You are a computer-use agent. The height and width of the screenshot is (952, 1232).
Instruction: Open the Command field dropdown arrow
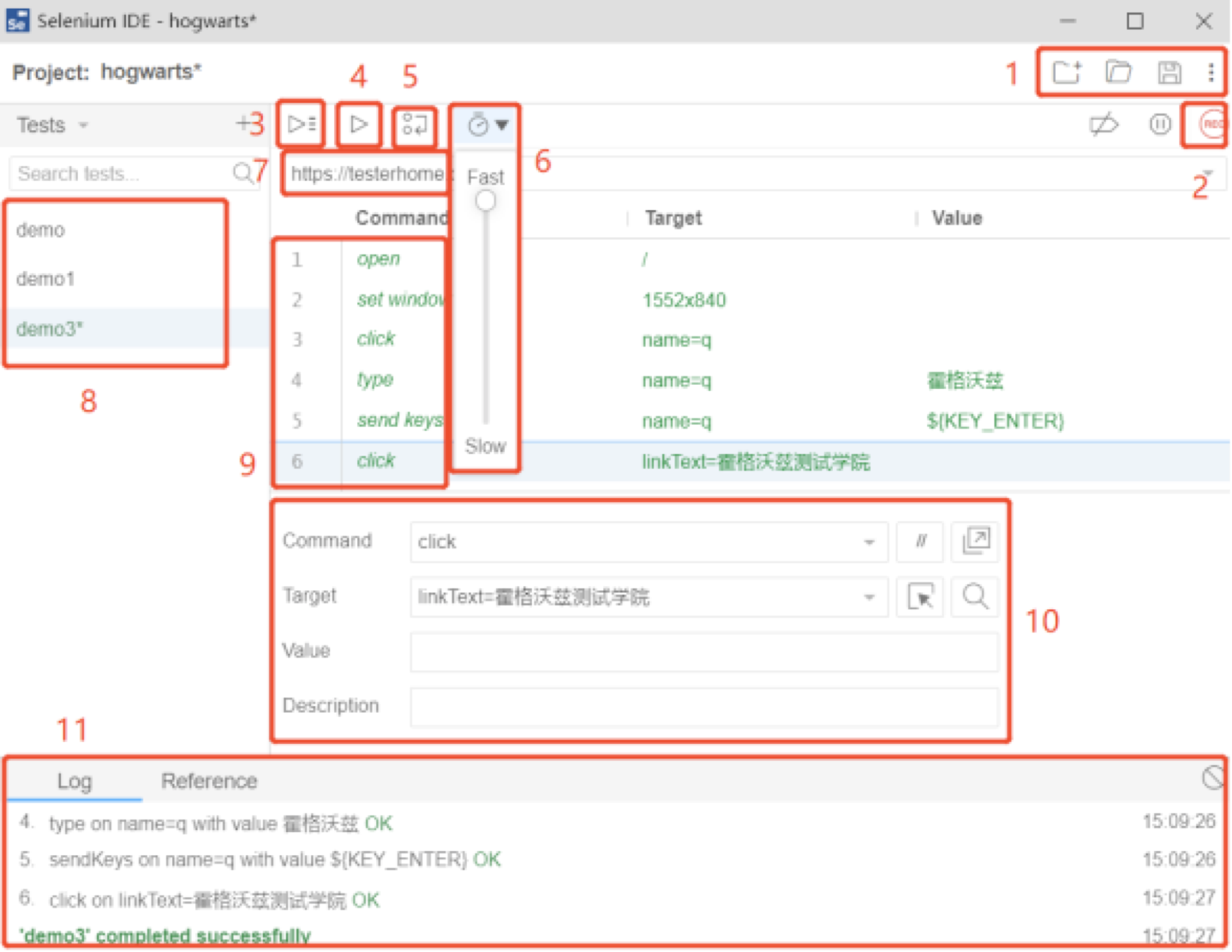pos(869,542)
